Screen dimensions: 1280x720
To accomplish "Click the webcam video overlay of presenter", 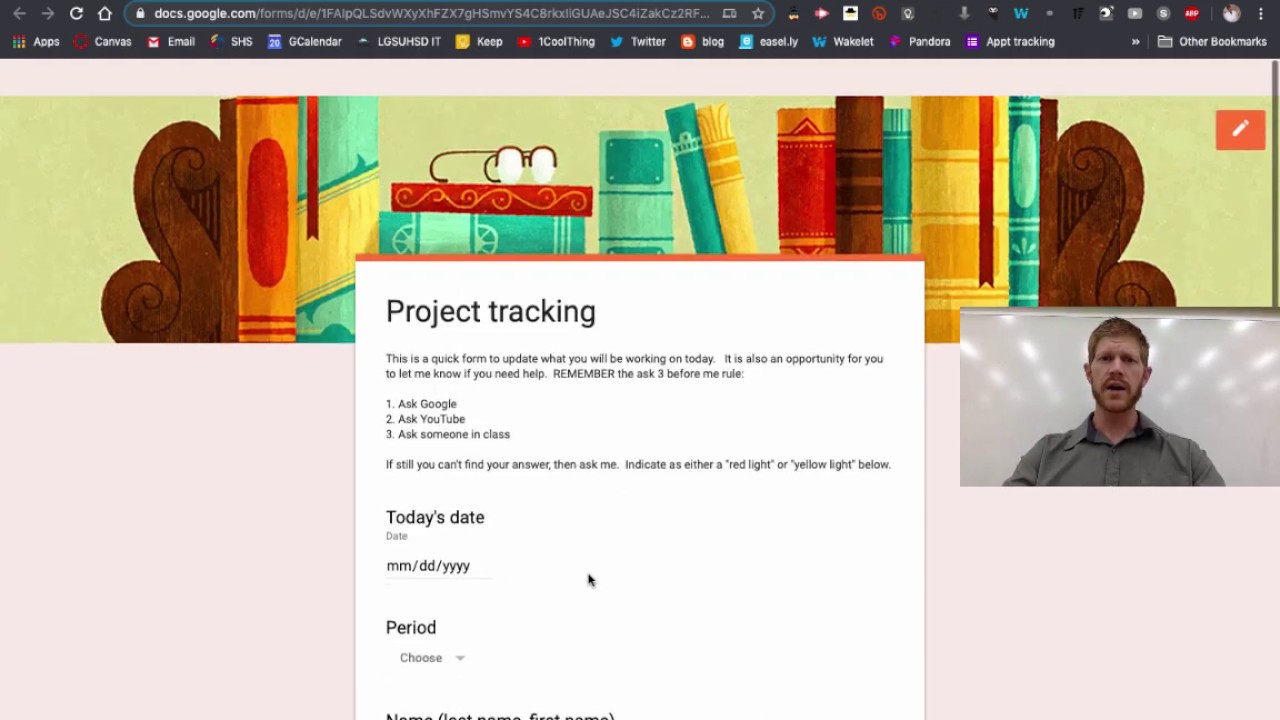I will pos(1119,397).
